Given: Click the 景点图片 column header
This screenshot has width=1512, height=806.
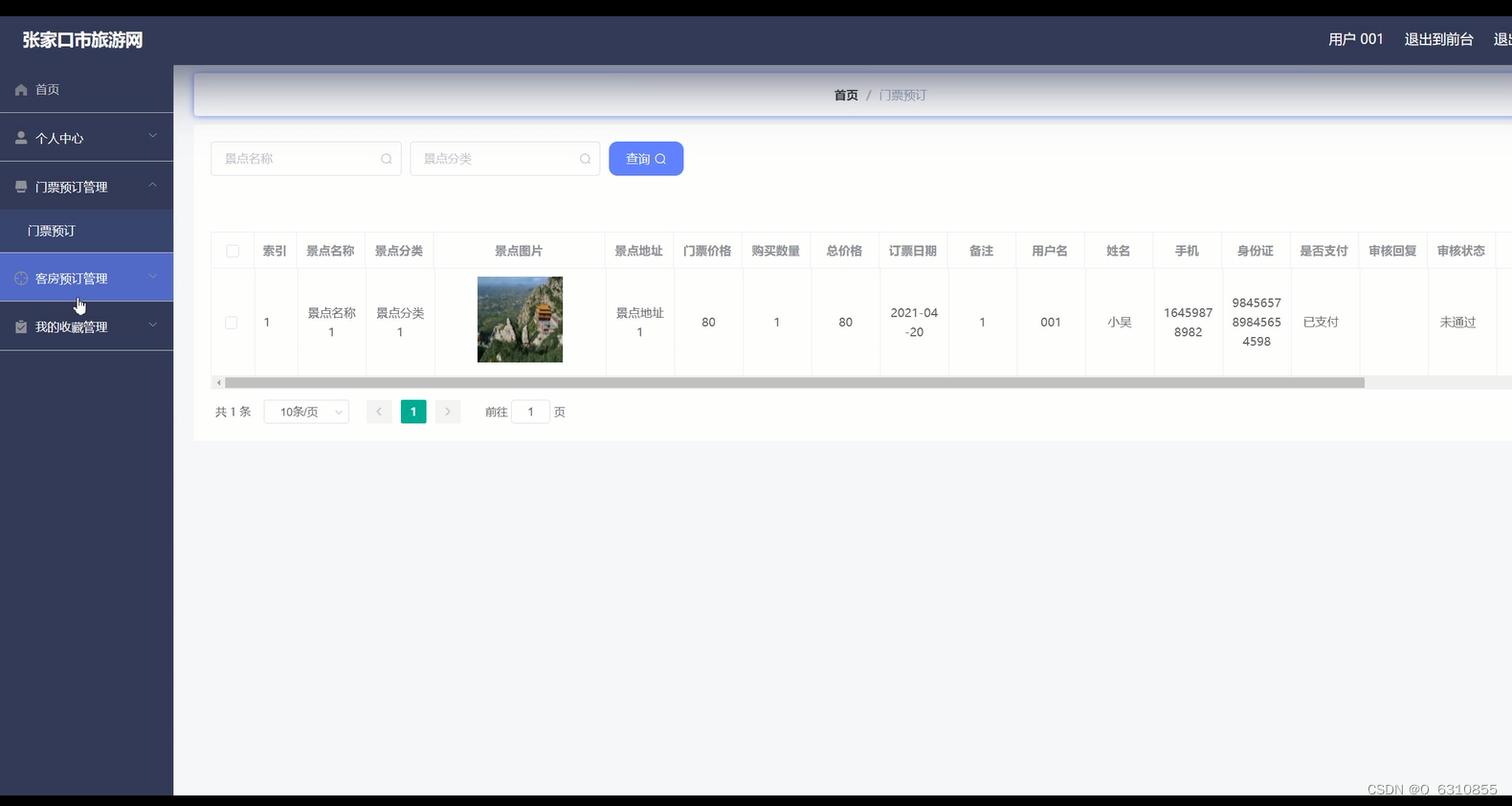Looking at the screenshot, I should (519, 251).
